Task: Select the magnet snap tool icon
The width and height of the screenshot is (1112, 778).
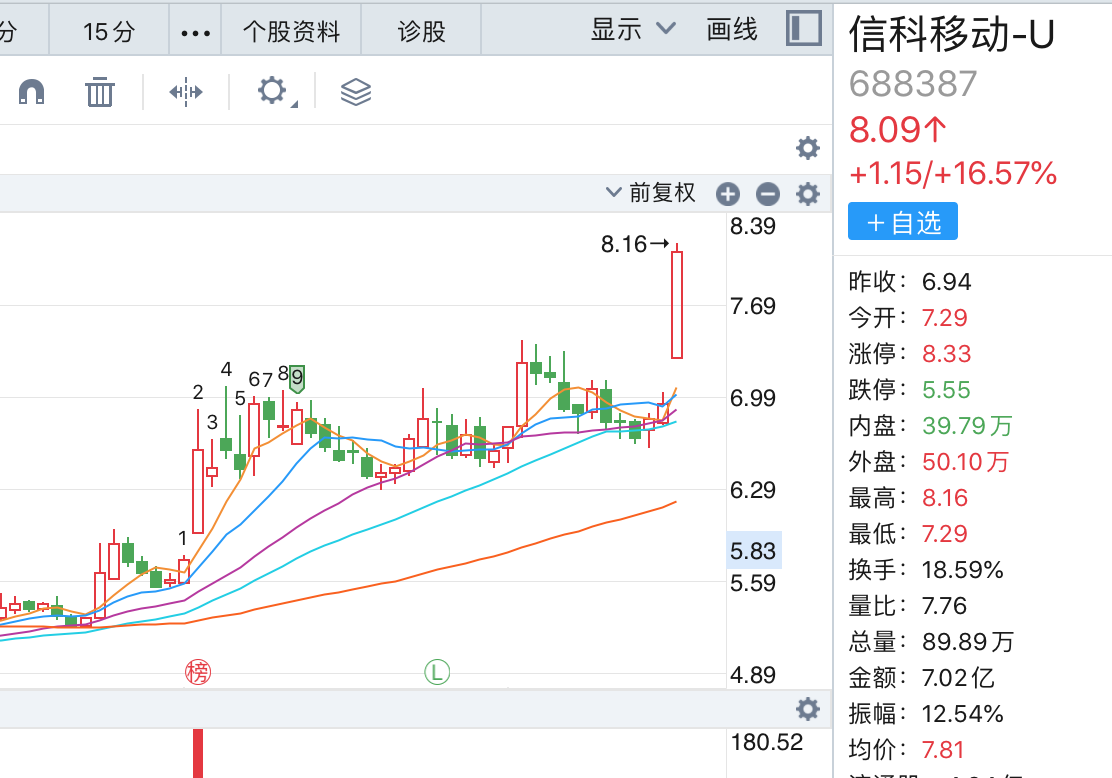Action: point(31,91)
